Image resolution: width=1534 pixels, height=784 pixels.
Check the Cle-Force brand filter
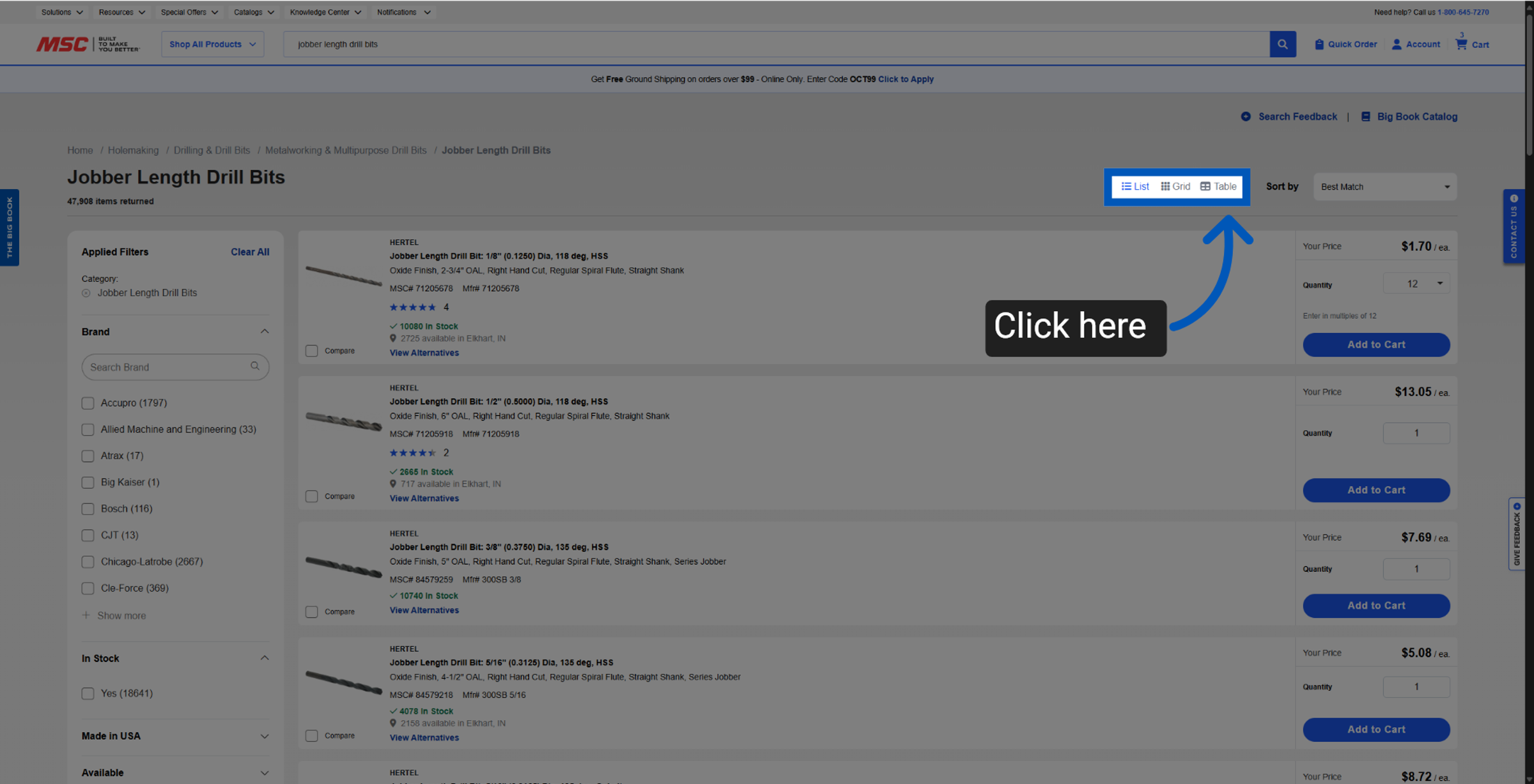click(88, 588)
